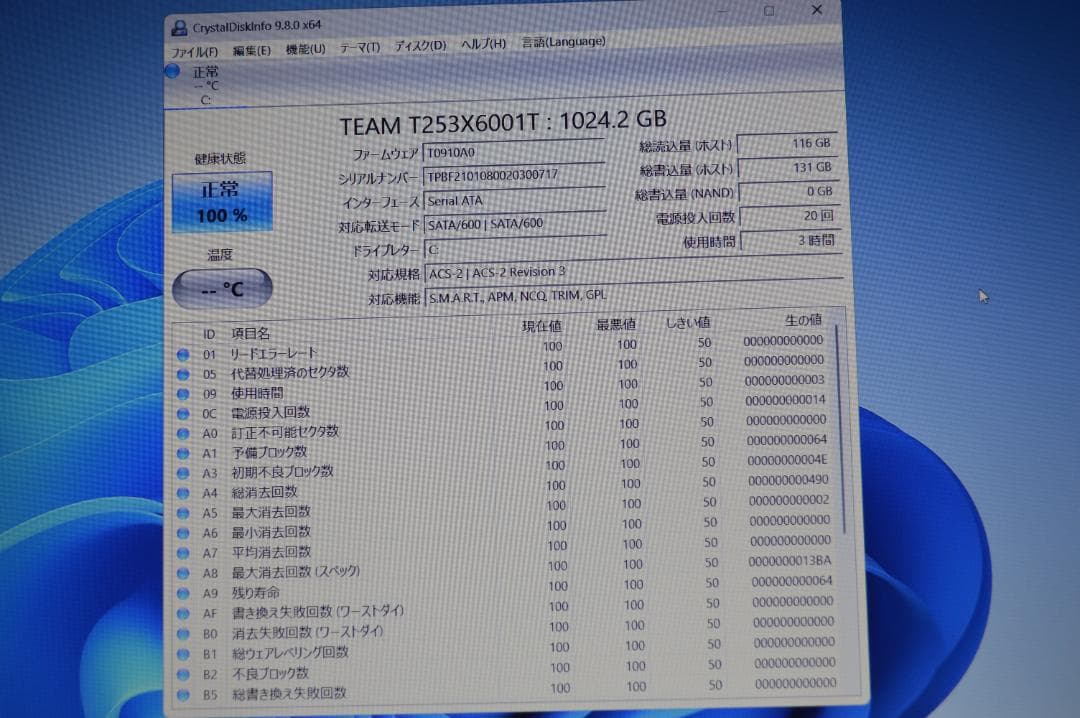Viewport: 1080px width, 718px height.
Task: Click the total NAND writes value 0 GB
Action: (x=789, y=192)
